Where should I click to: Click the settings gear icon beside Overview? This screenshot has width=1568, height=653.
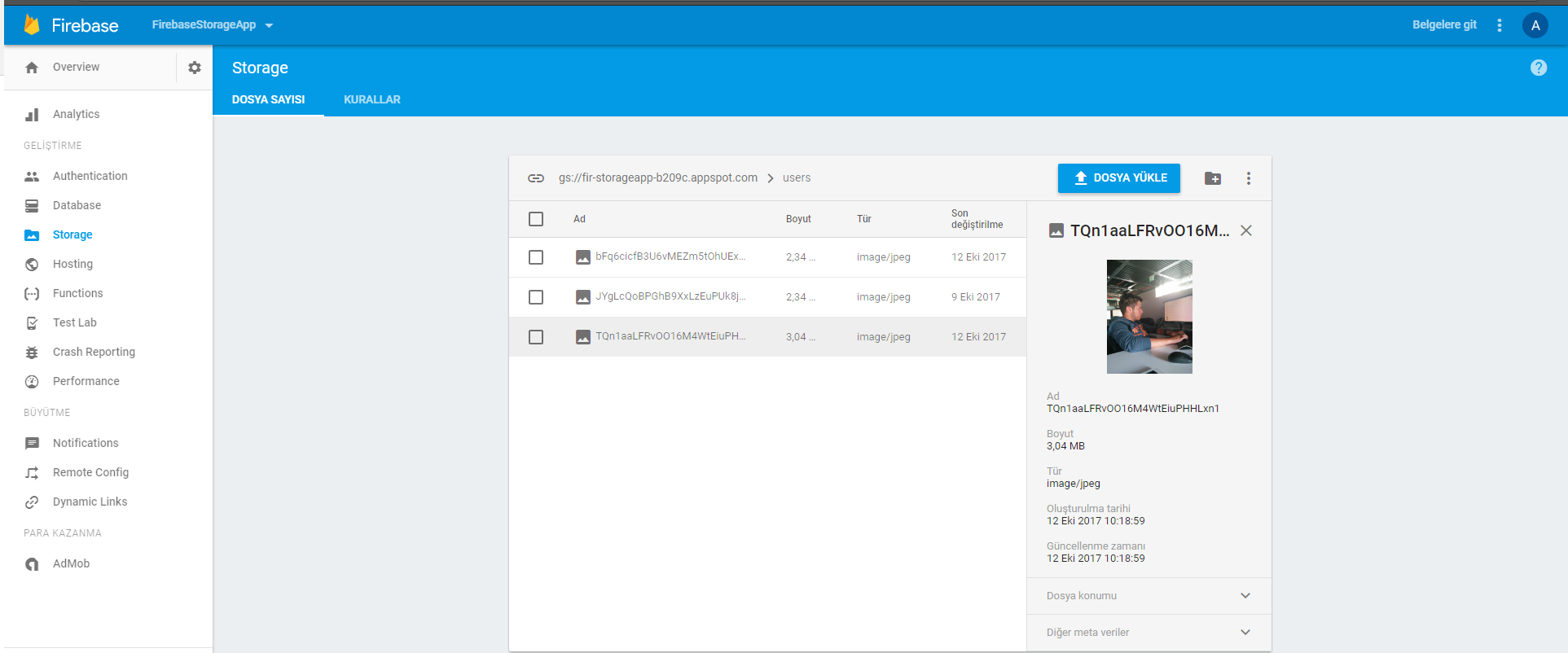195,68
